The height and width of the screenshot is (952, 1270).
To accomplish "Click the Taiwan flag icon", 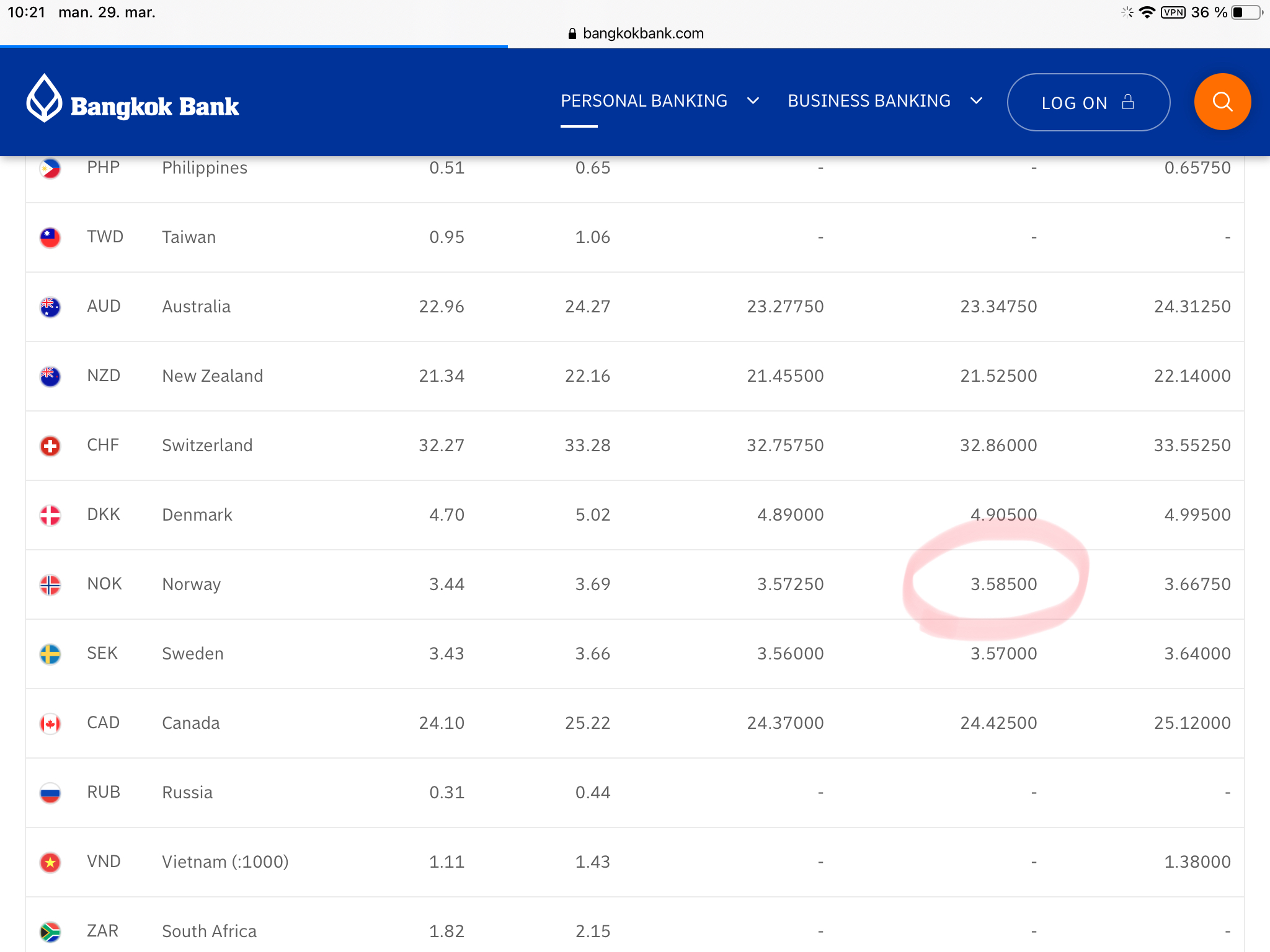I will [x=50, y=237].
